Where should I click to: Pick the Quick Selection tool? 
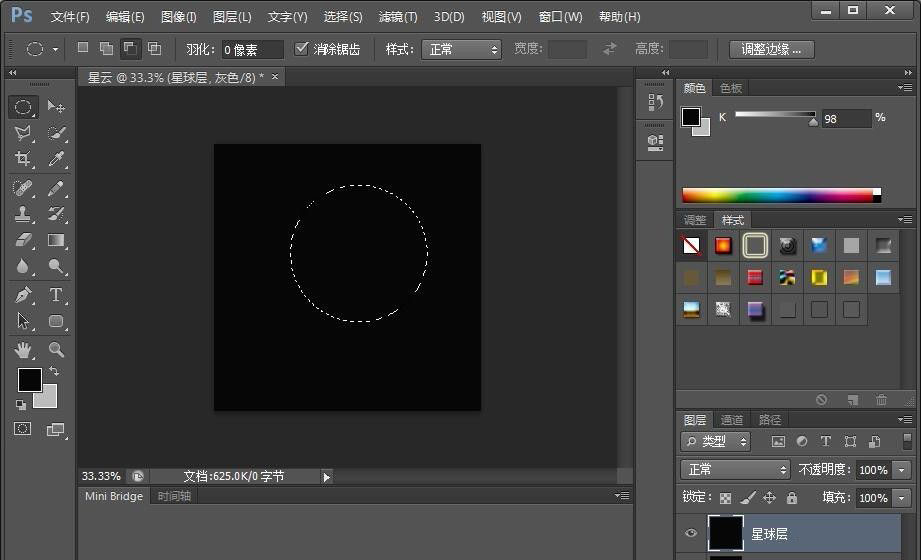coord(56,133)
